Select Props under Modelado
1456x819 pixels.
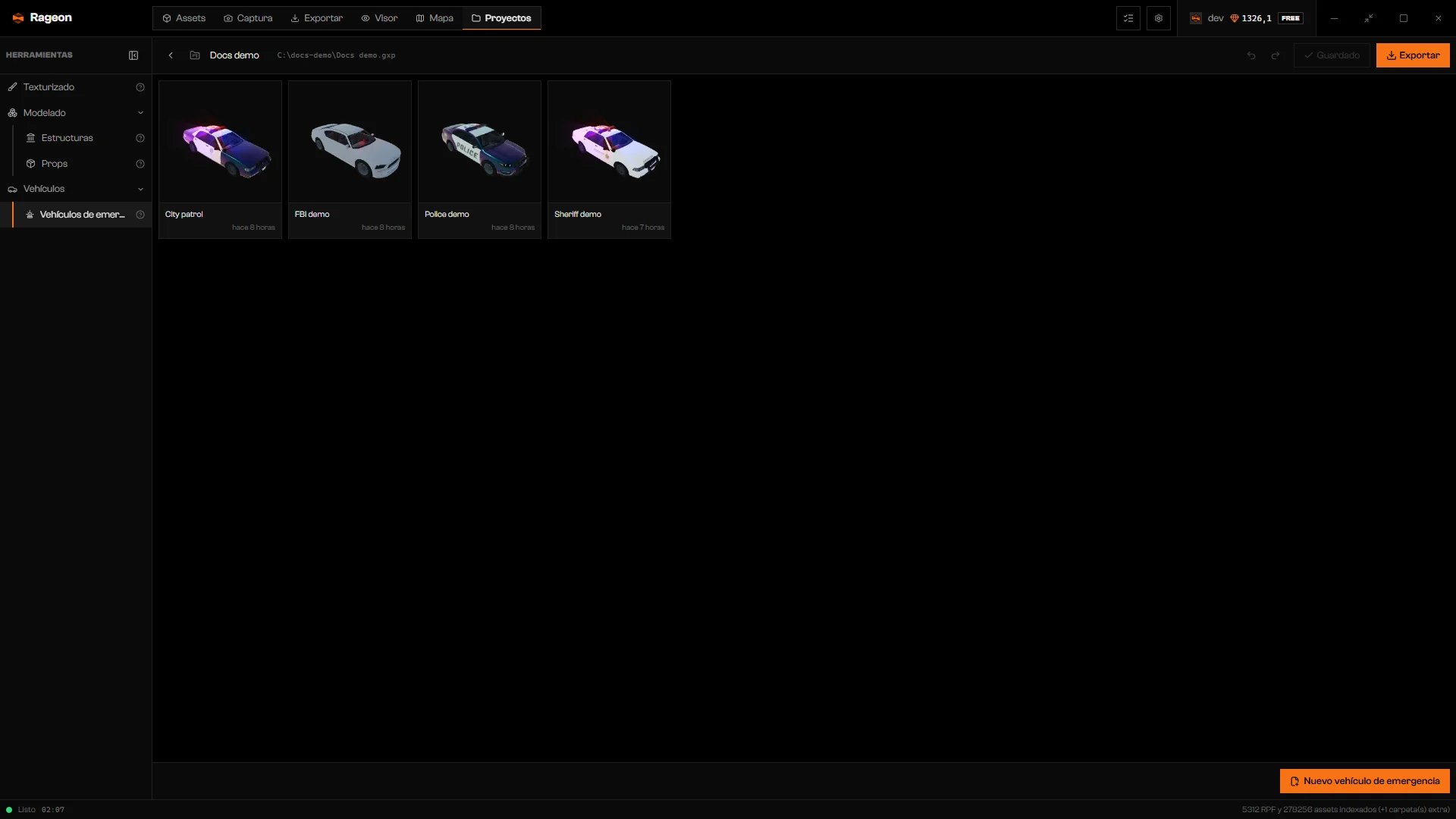(x=55, y=164)
